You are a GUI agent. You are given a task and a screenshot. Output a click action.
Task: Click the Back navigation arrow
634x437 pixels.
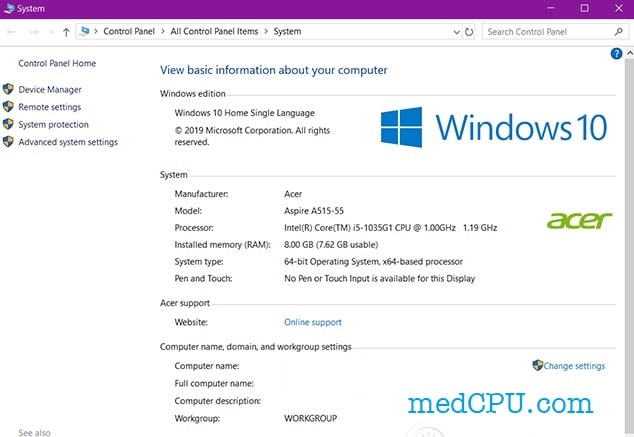pos(11,32)
